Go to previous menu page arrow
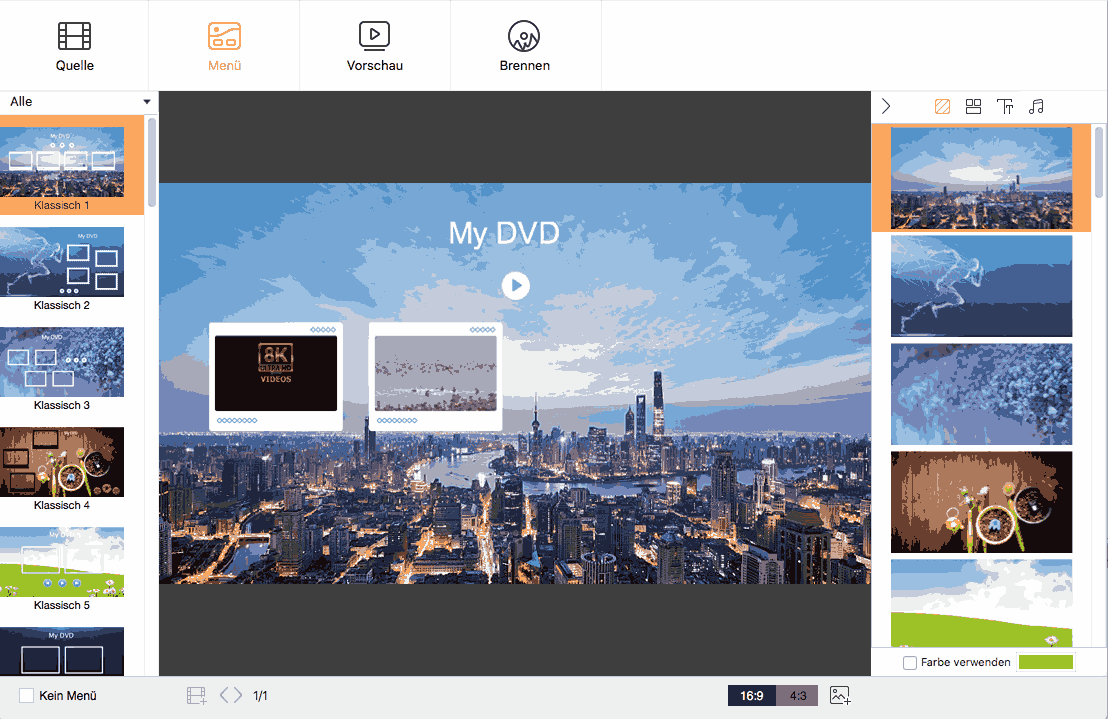 point(224,696)
